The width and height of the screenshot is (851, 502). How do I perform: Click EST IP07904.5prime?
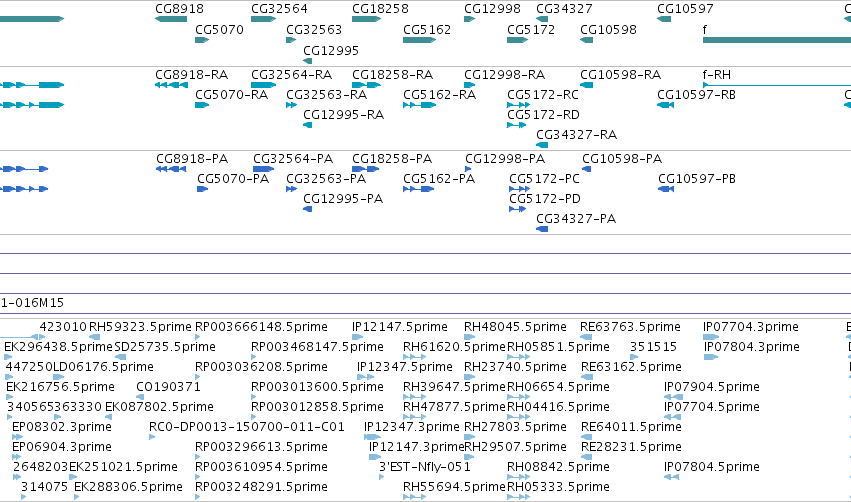(712, 387)
